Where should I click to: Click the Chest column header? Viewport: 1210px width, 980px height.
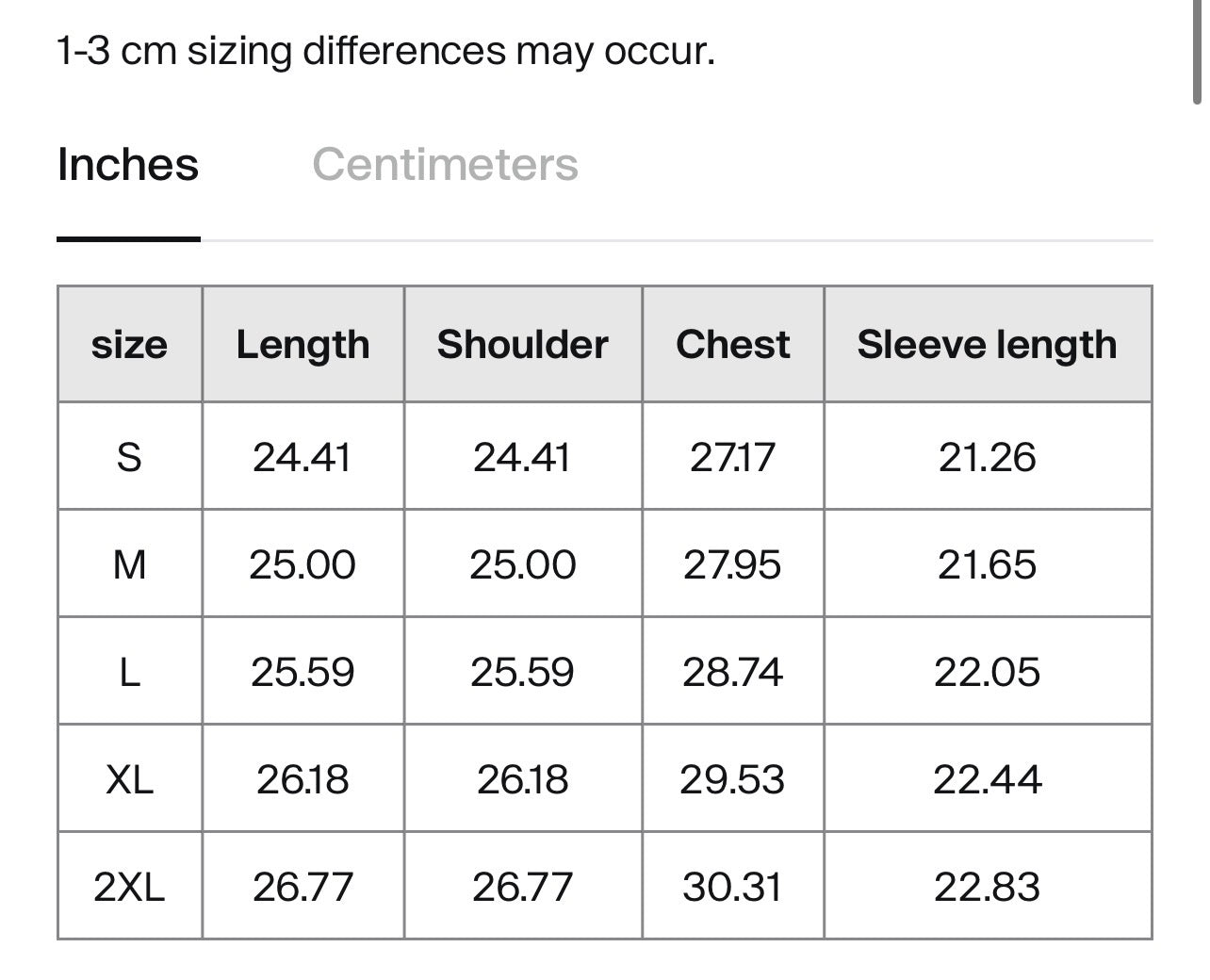click(733, 345)
